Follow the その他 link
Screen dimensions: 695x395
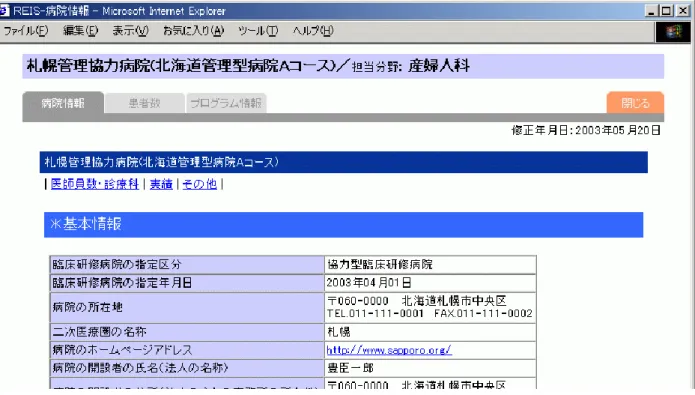point(199,184)
